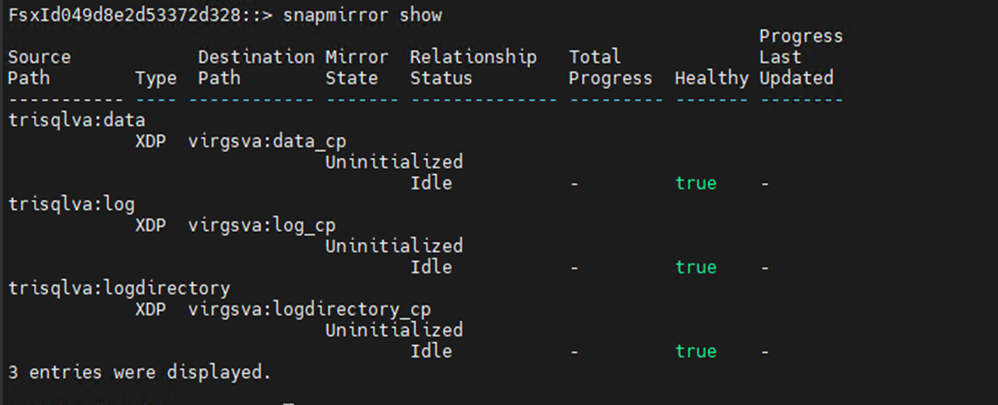The height and width of the screenshot is (405, 998).
Task: Click the "3 entries were displayed." message
Action: tap(139, 372)
